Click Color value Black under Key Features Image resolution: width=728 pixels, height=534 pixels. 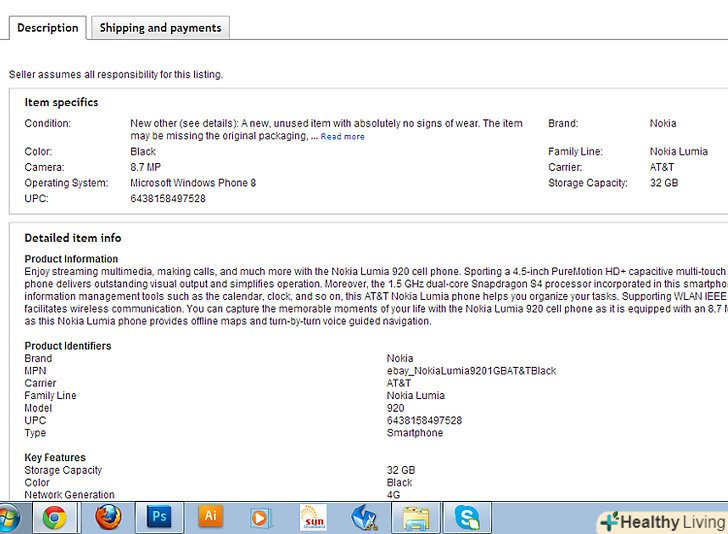[399, 482]
